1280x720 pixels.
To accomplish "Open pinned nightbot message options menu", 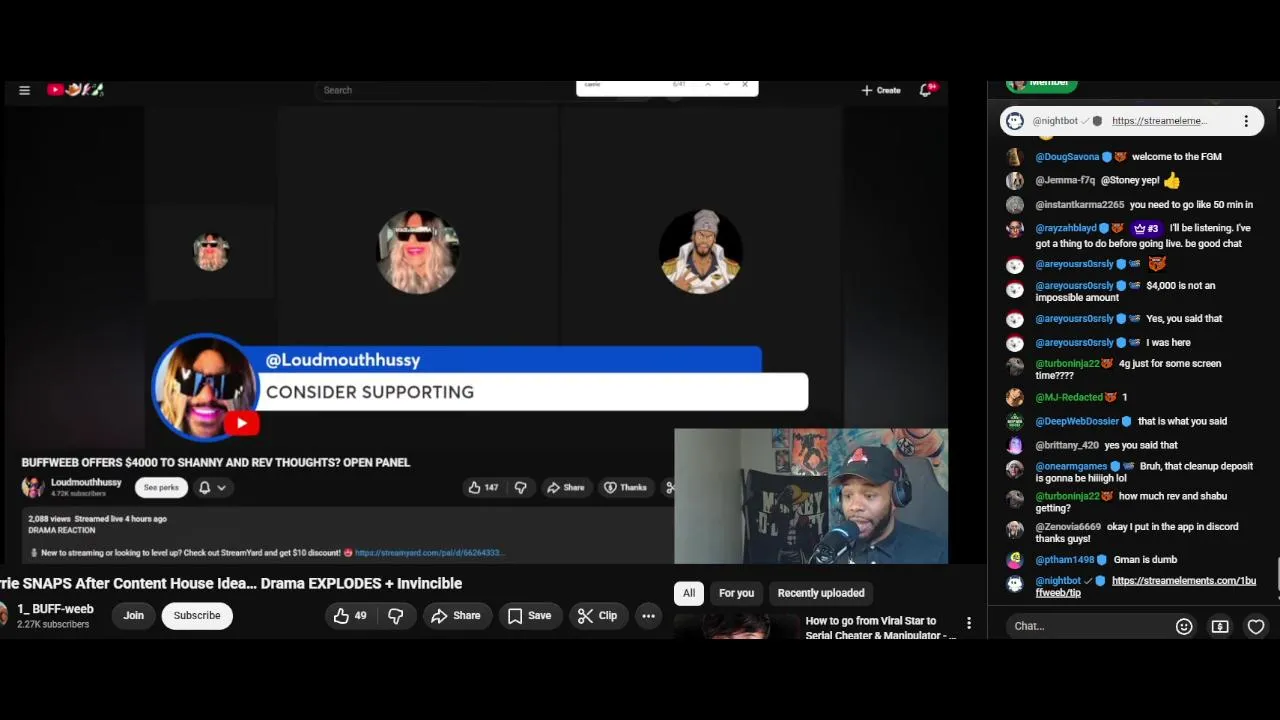I will coord(1246,121).
